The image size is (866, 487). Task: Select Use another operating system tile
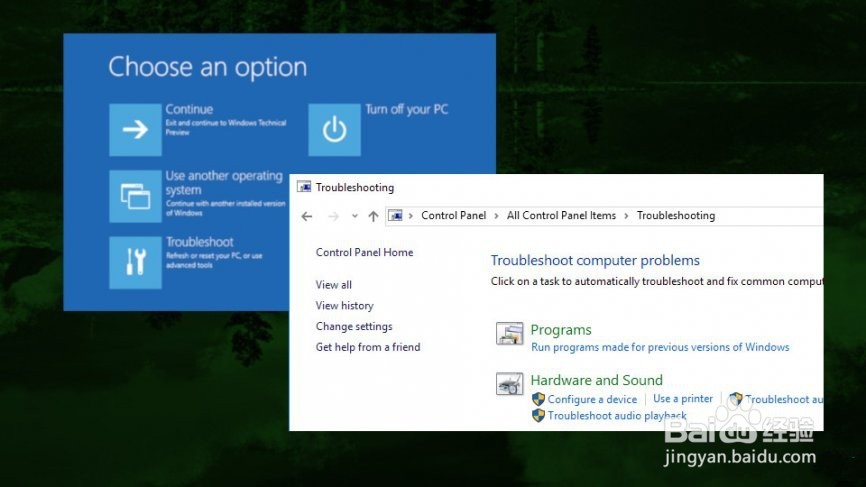click(135, 196)
